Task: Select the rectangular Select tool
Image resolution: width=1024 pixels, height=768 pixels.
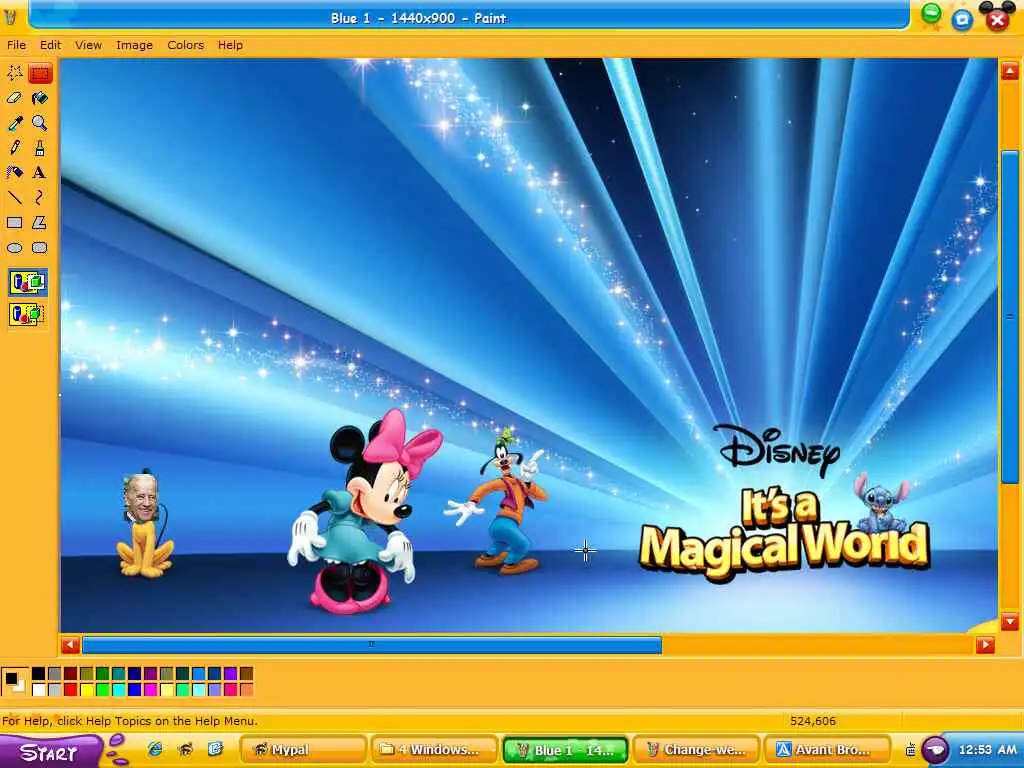Action: (40, 72)
